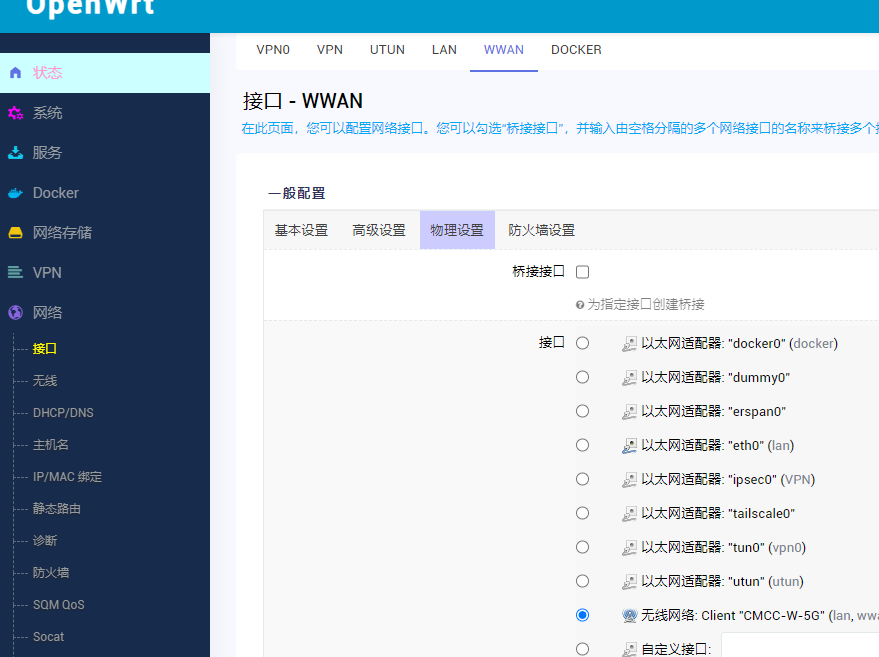Go to 接口 under 网络
The height and width of the screenshot is (657, 879).
(45, 349)
